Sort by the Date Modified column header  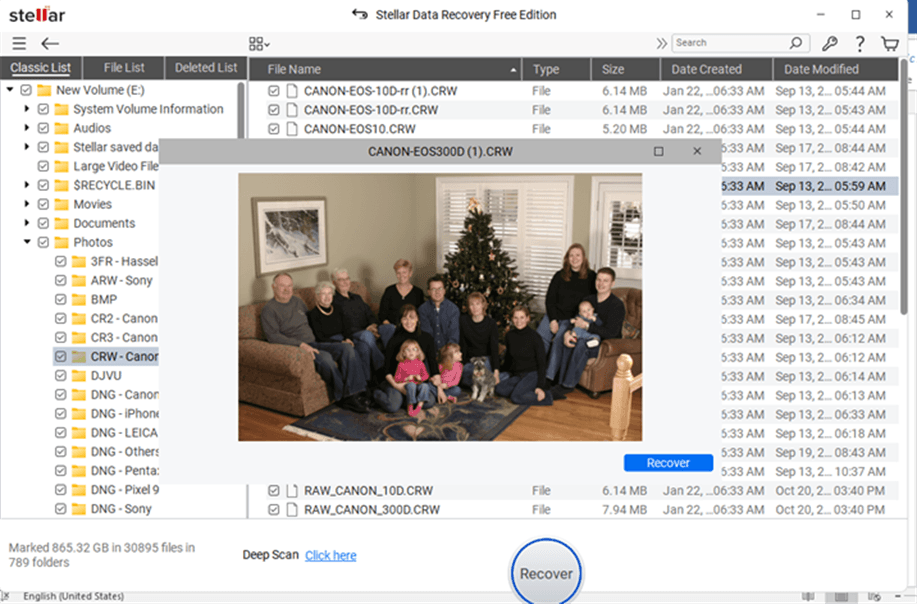point(836,69)
